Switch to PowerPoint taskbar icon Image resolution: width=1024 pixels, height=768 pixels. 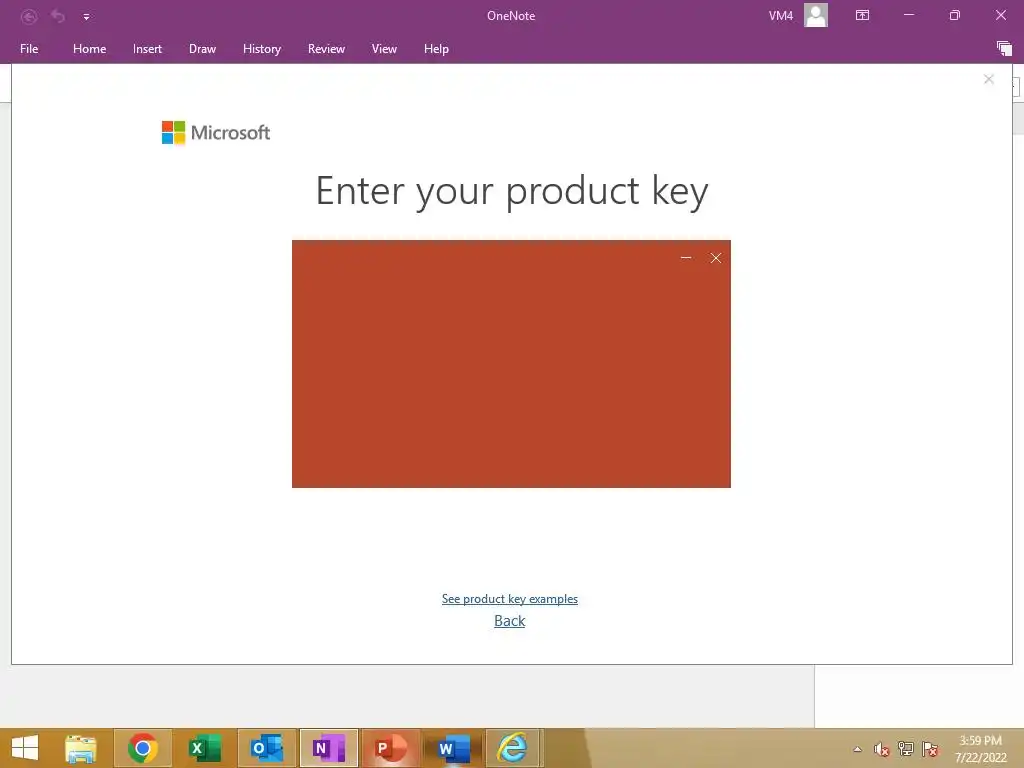[x=391, y=748]
